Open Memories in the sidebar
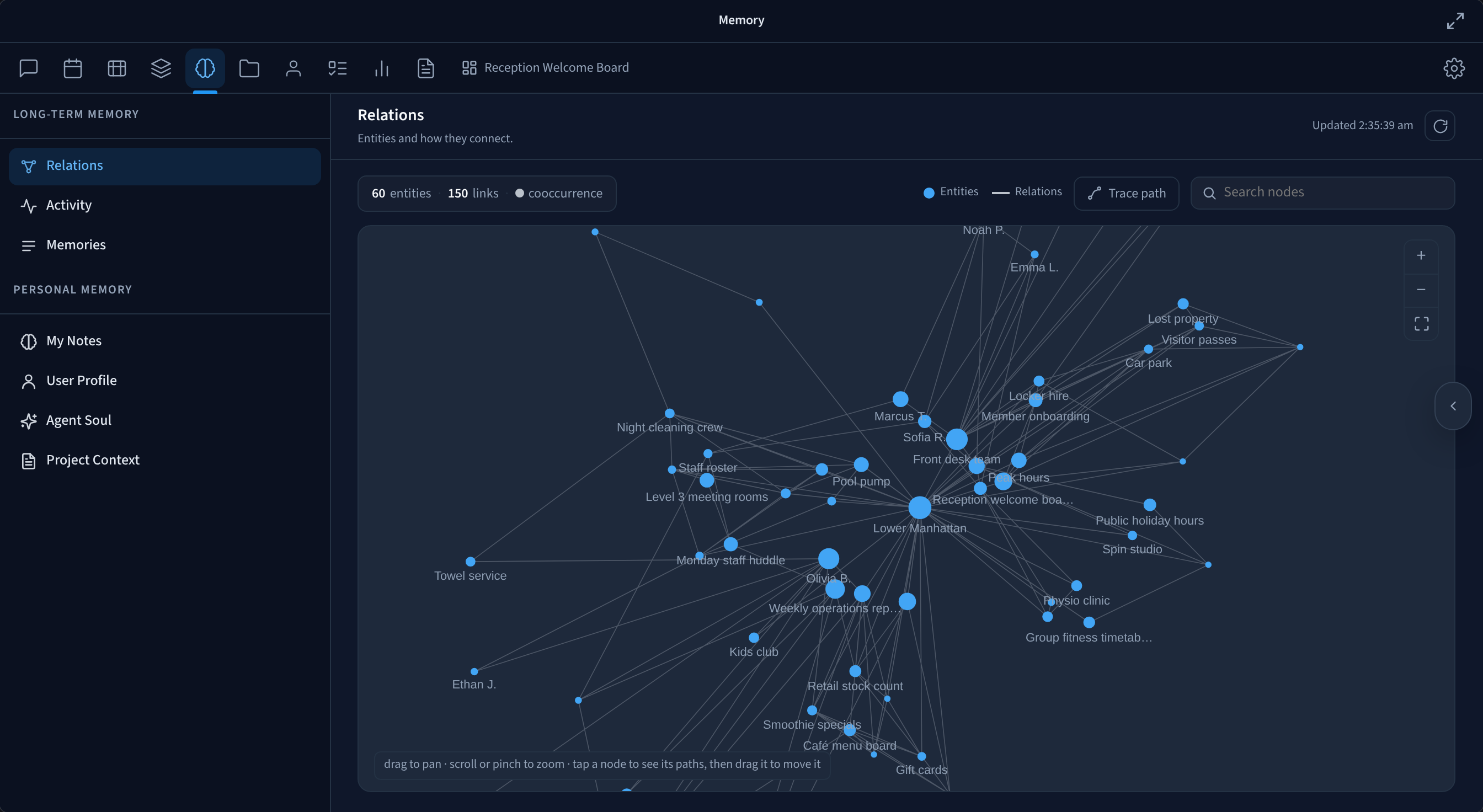This screenshot has height=812, width=1483. click(164, 245)
